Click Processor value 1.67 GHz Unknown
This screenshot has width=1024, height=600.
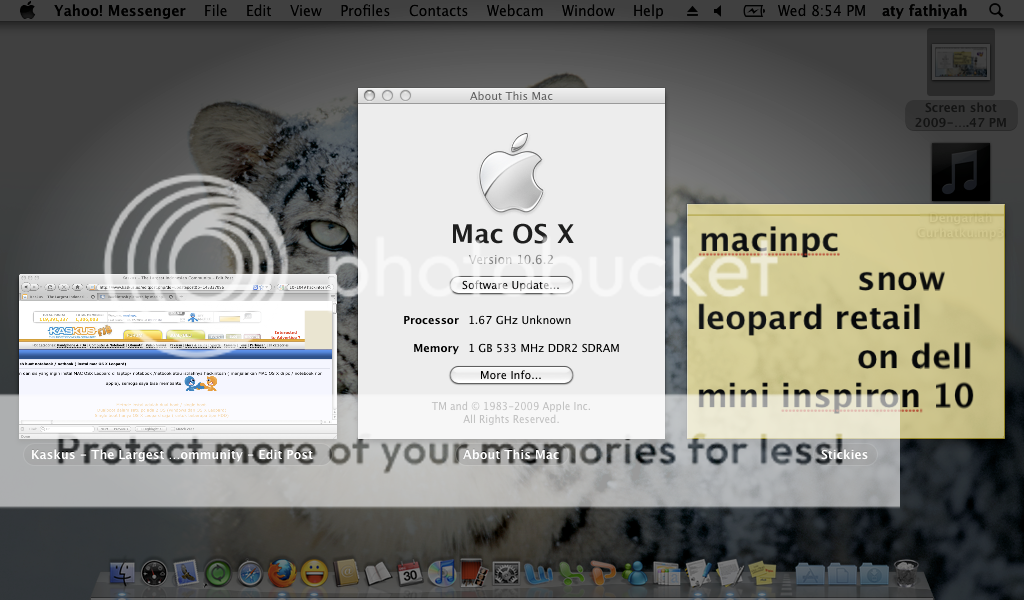[x=520, y=321]
